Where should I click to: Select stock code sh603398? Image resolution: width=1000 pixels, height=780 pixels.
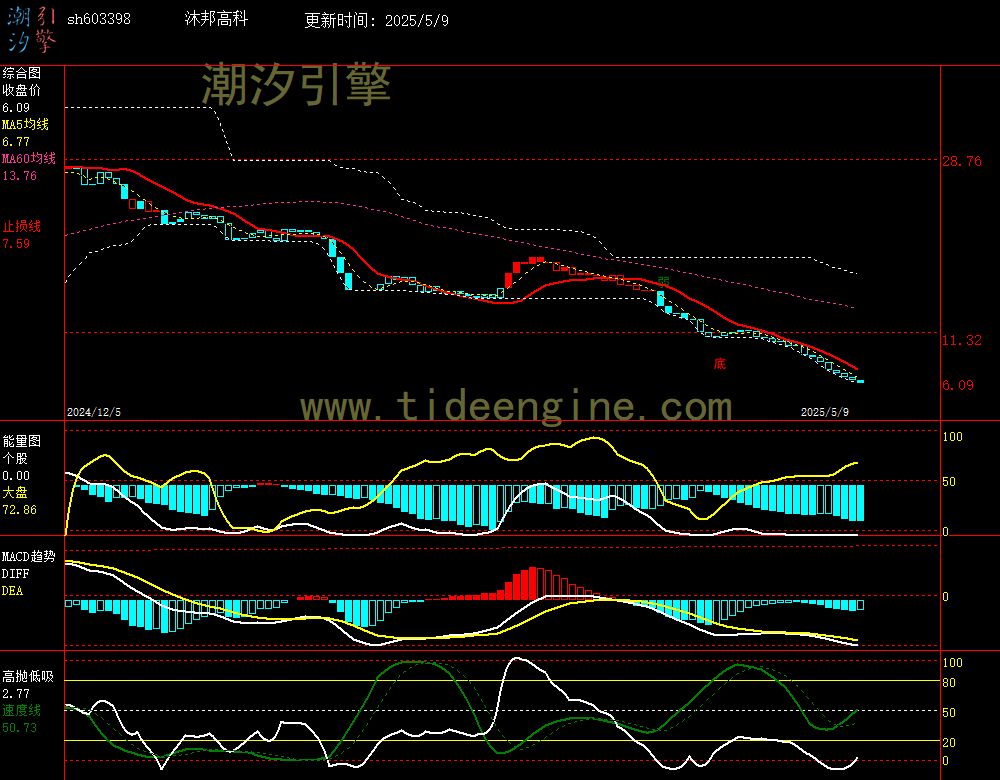[x=99, y=19]
